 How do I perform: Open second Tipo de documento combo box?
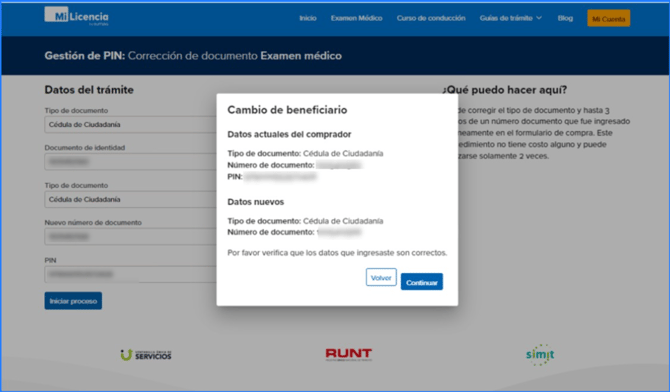click(x=130, y=199)
